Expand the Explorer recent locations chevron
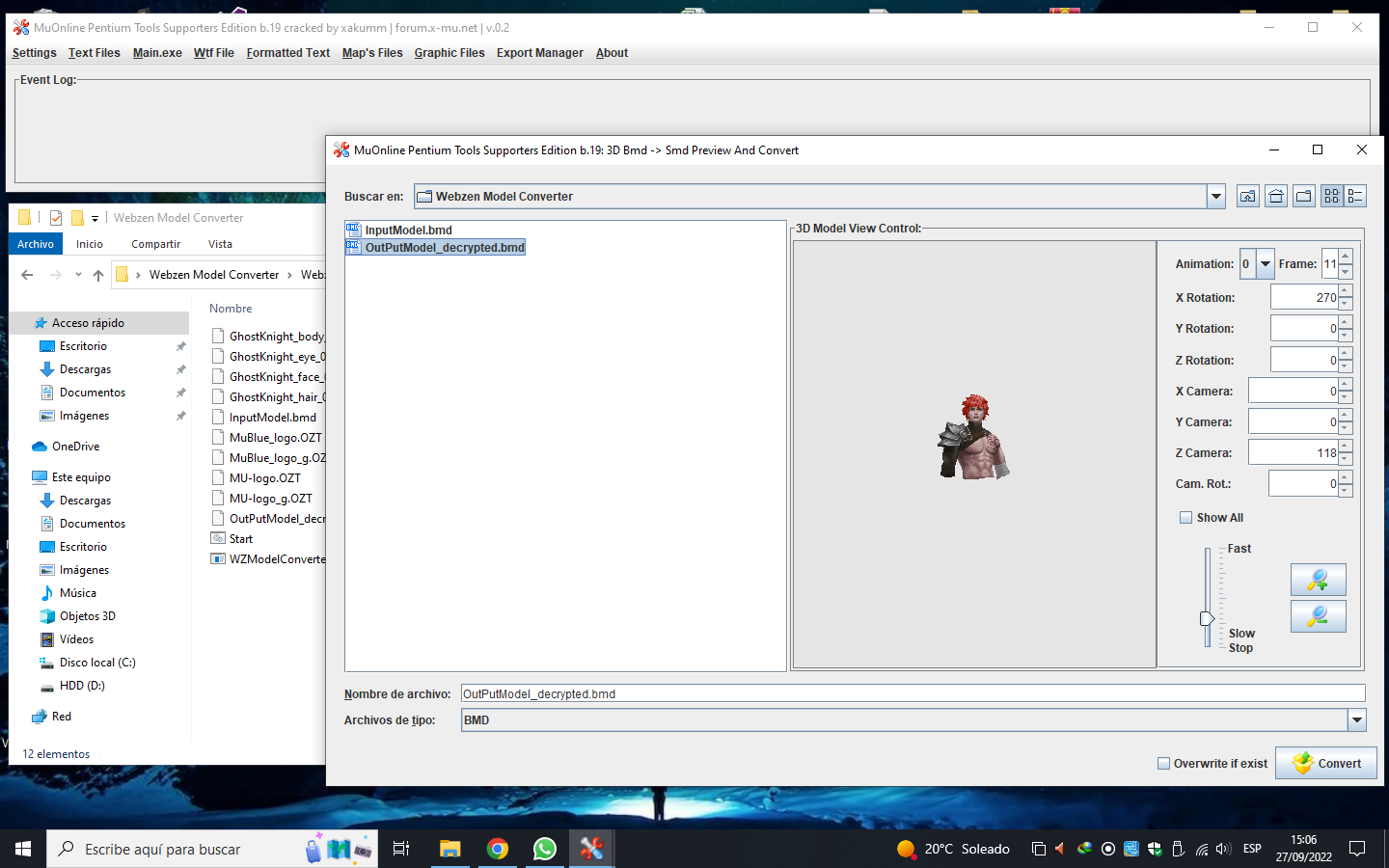The image size is (1389, 868). coord(78,275)
